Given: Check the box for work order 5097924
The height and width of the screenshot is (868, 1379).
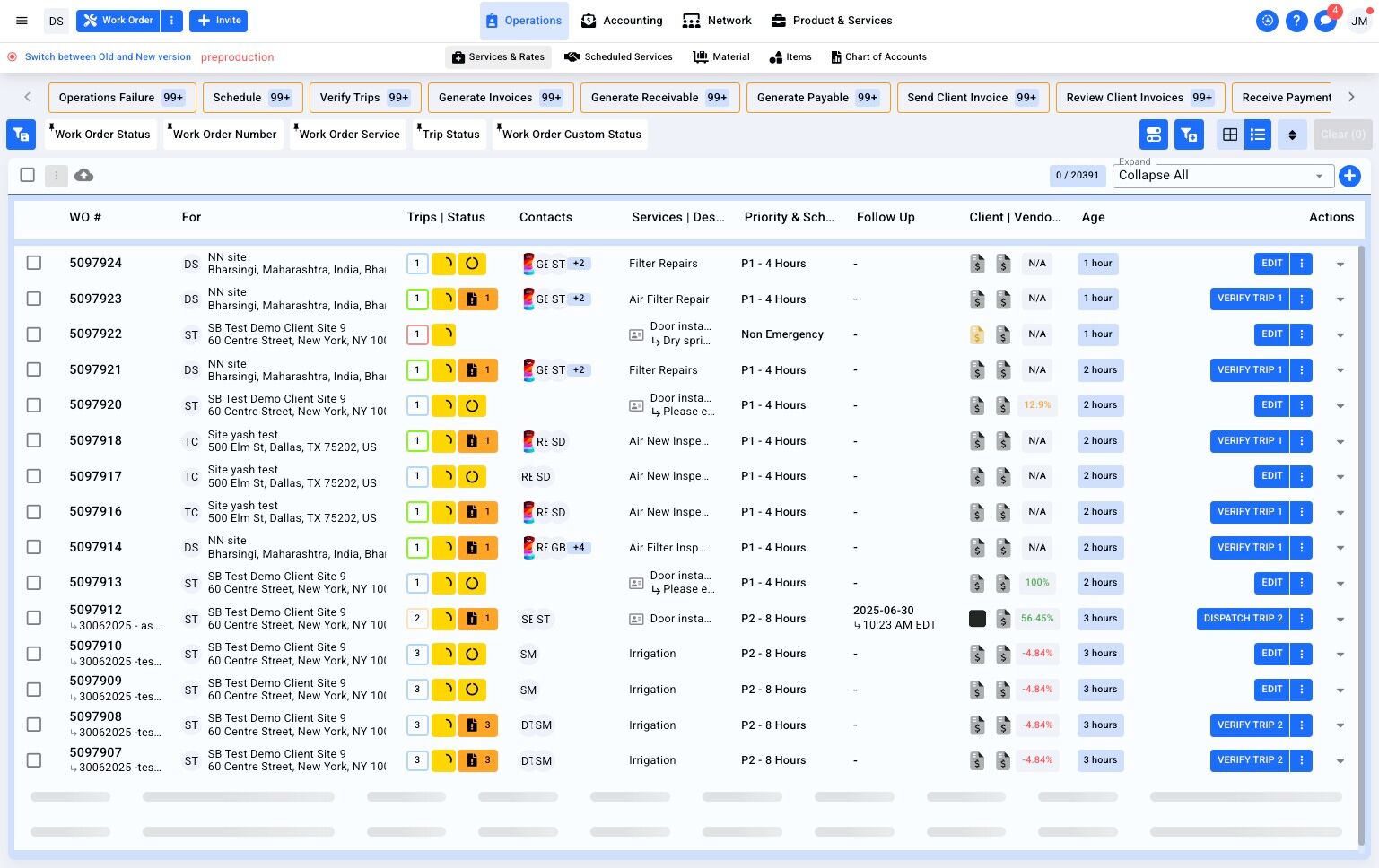Looking at the screenshot, I should (34, 263).
